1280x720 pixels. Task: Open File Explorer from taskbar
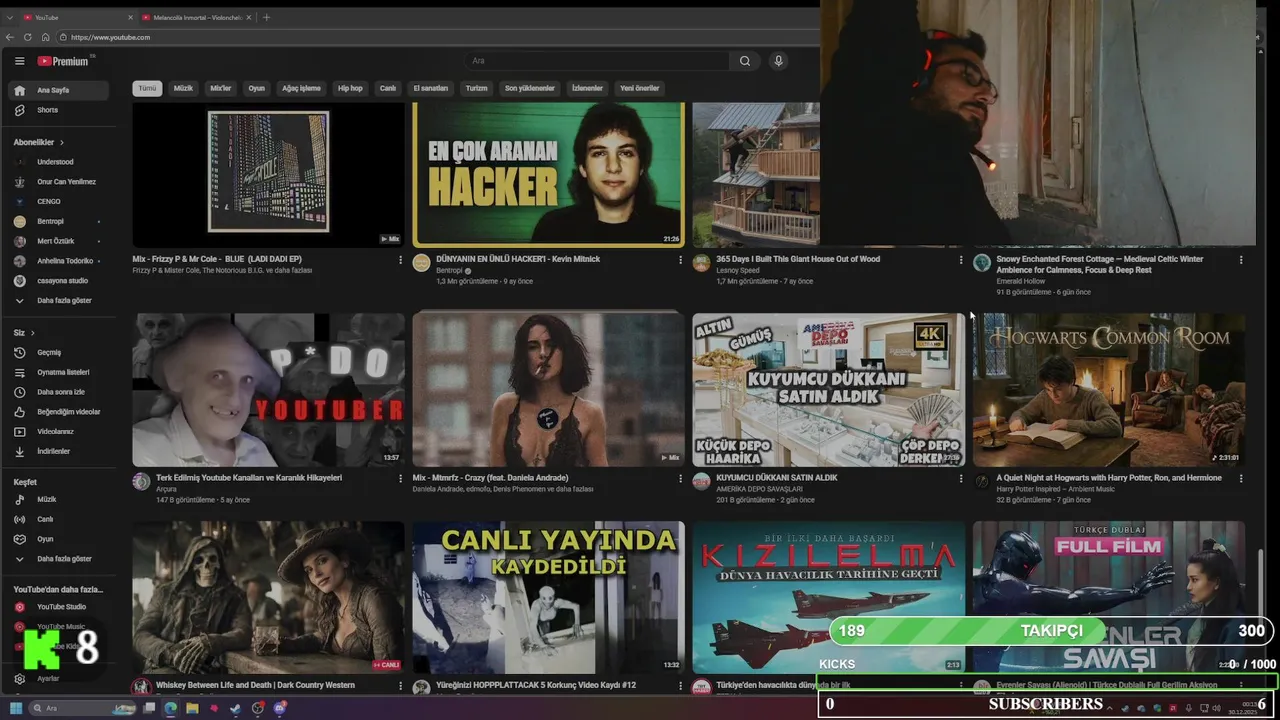192,708
